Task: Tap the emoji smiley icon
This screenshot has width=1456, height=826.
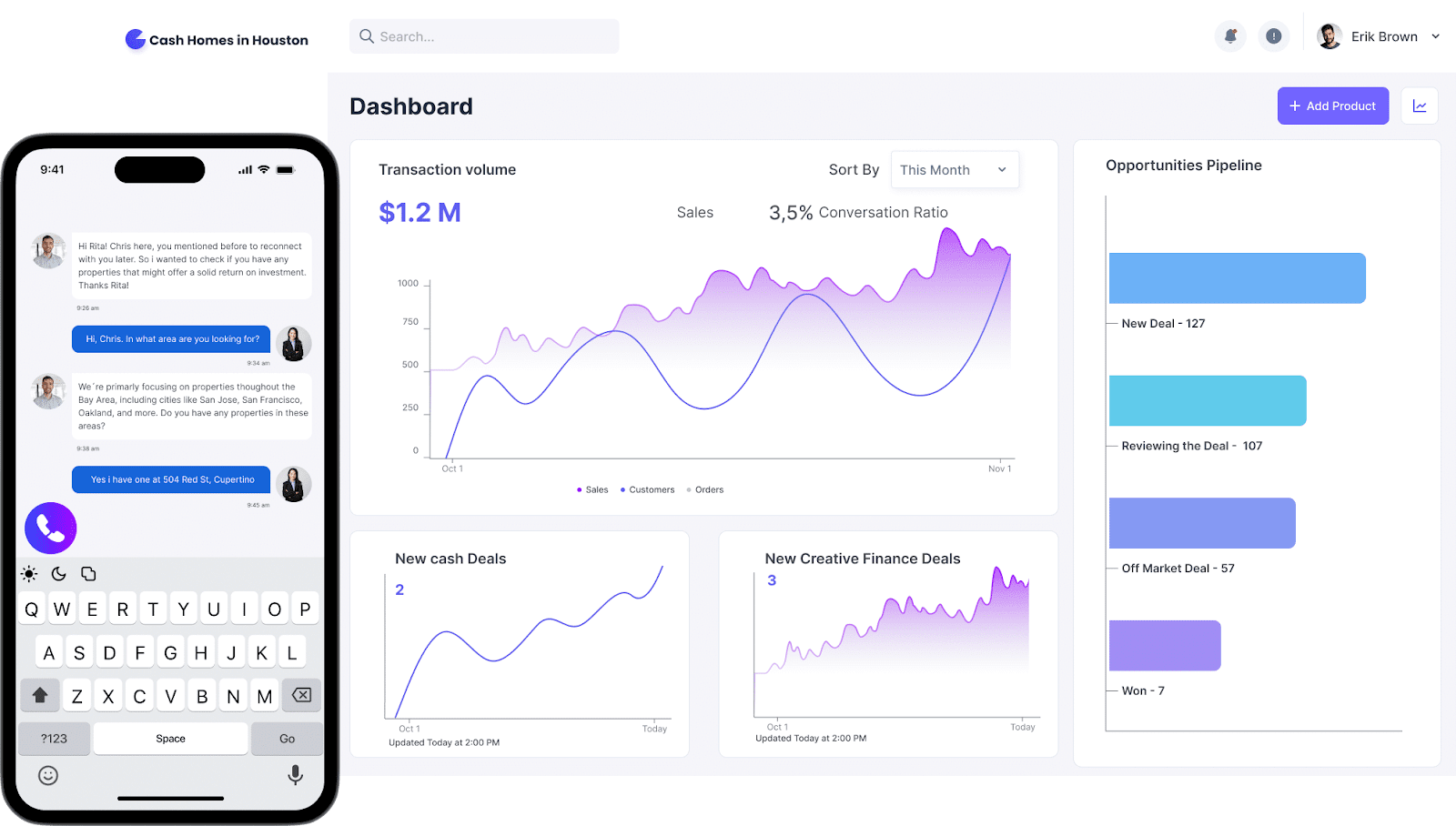Action: point(48,775)
